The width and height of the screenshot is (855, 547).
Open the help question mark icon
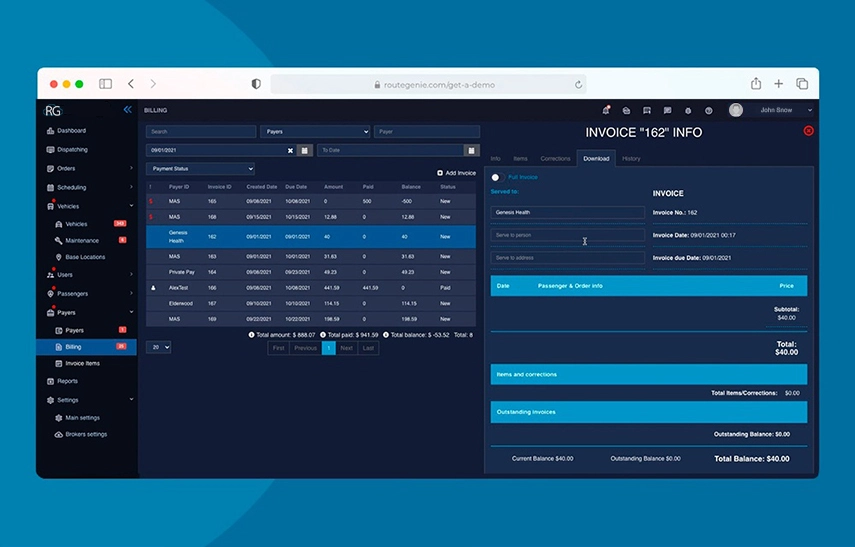[708, 111]
